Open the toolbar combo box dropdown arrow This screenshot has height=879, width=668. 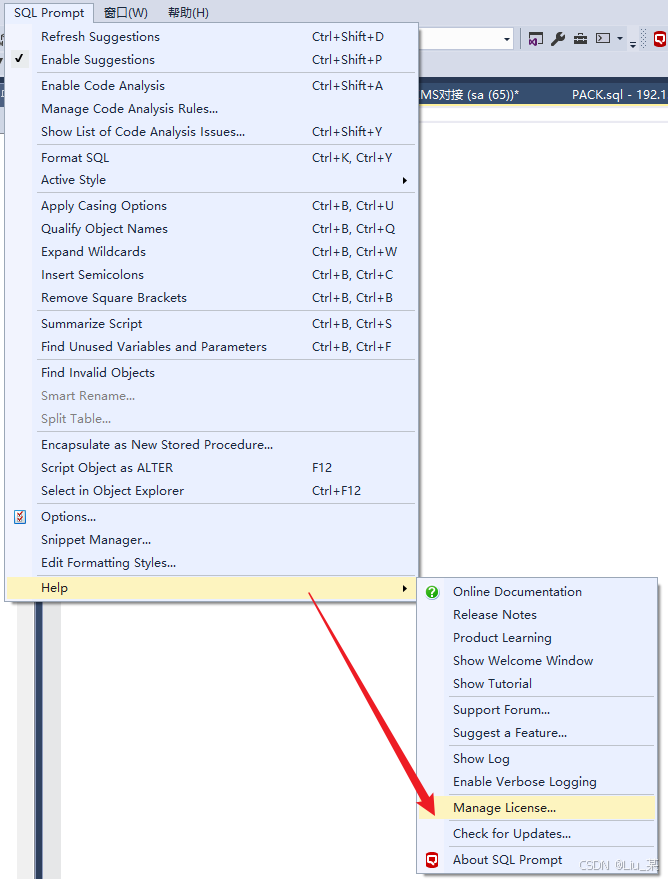click(x=507, y=40)
